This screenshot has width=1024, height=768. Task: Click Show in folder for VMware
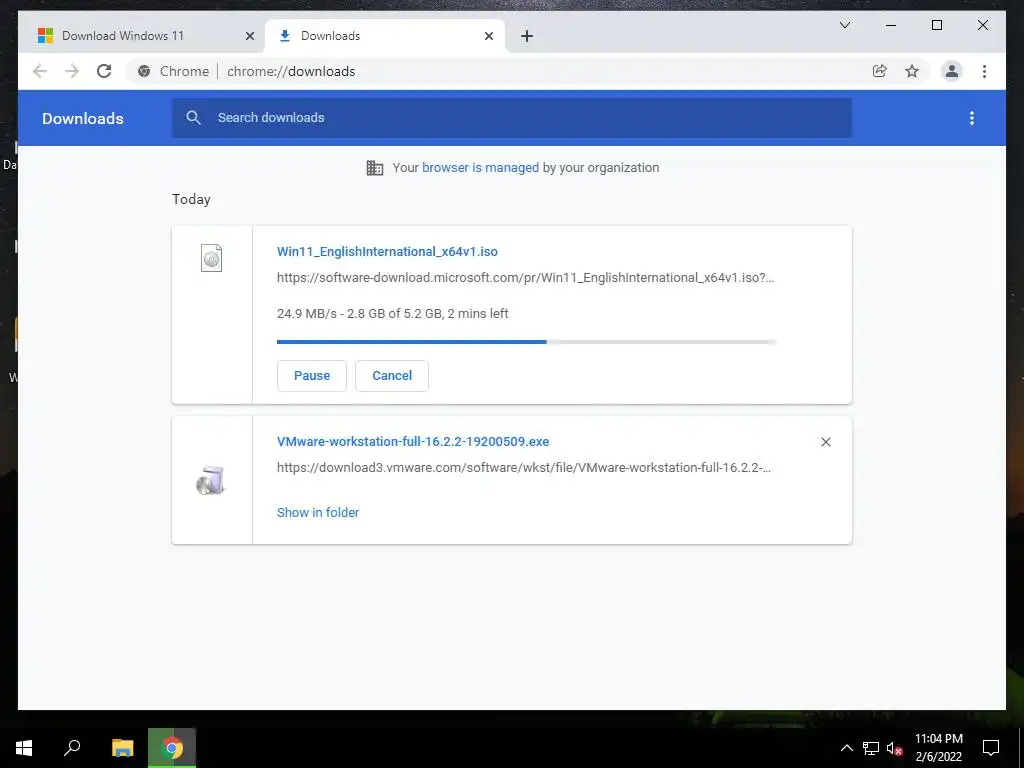pyautogui.click(x=318, y=513)
